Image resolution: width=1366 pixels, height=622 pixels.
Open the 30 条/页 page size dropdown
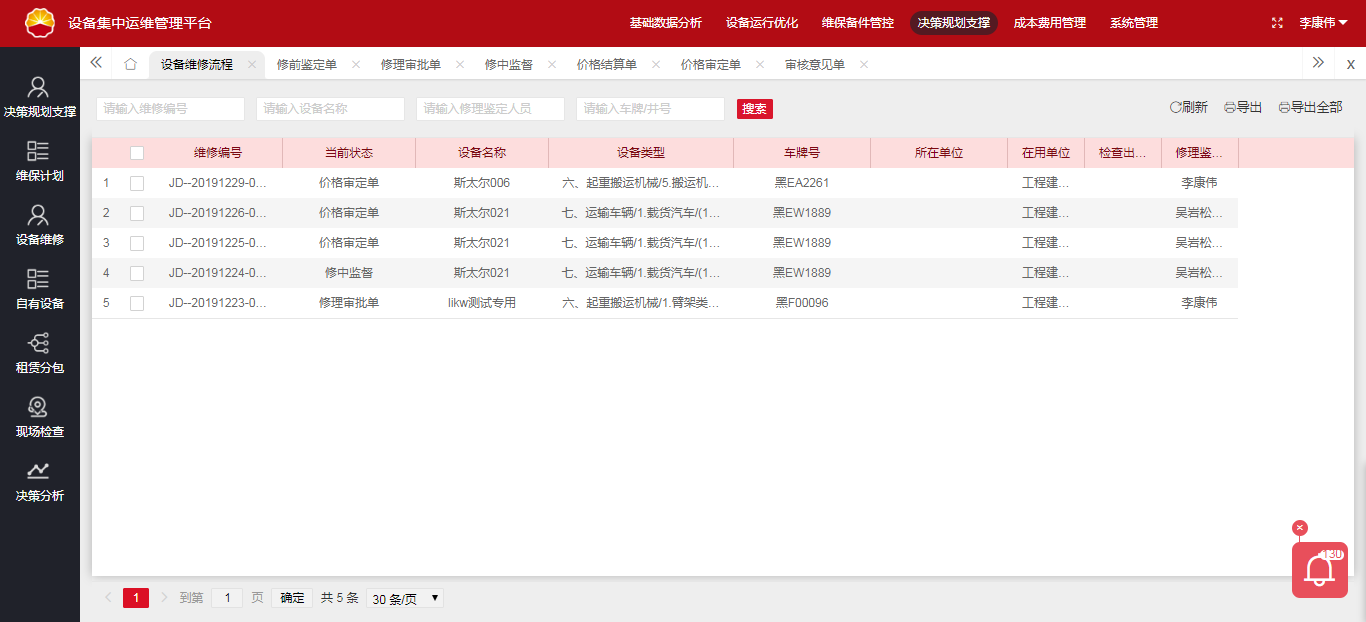[405, 598]
